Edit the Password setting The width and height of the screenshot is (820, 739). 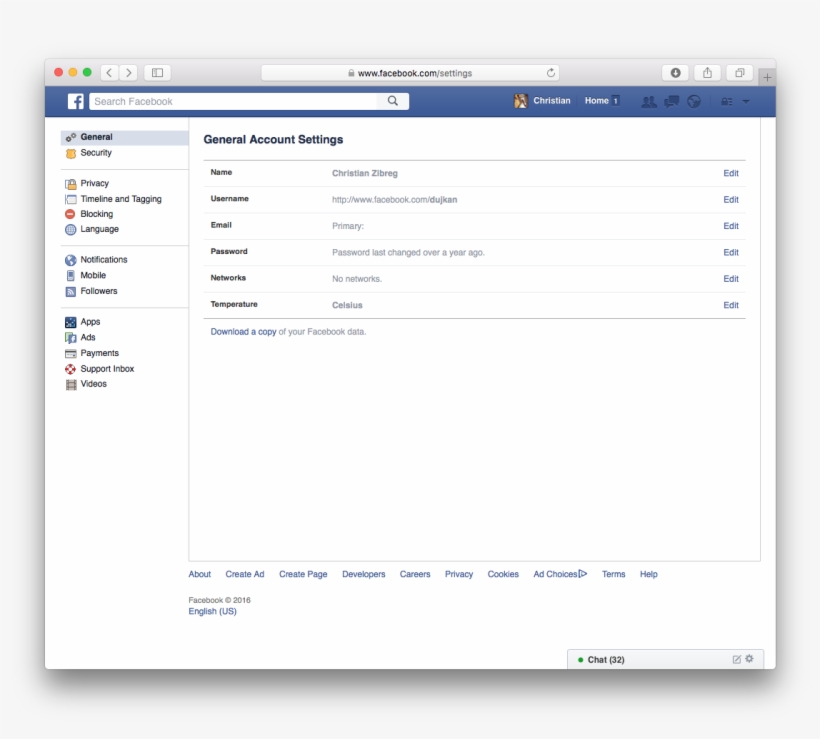(731, 253)
